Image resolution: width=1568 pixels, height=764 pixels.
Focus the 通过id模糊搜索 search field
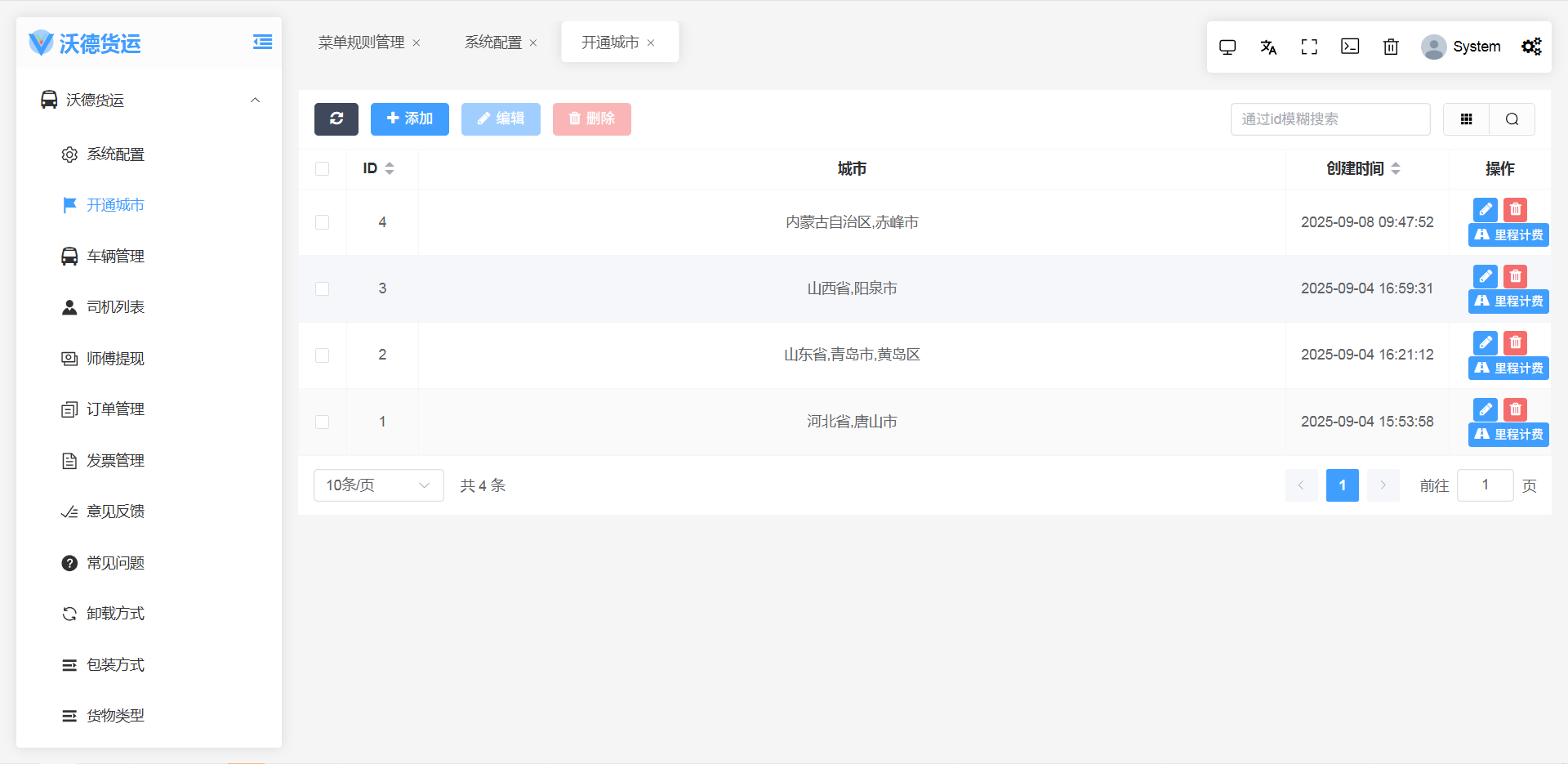[1330, 119]
